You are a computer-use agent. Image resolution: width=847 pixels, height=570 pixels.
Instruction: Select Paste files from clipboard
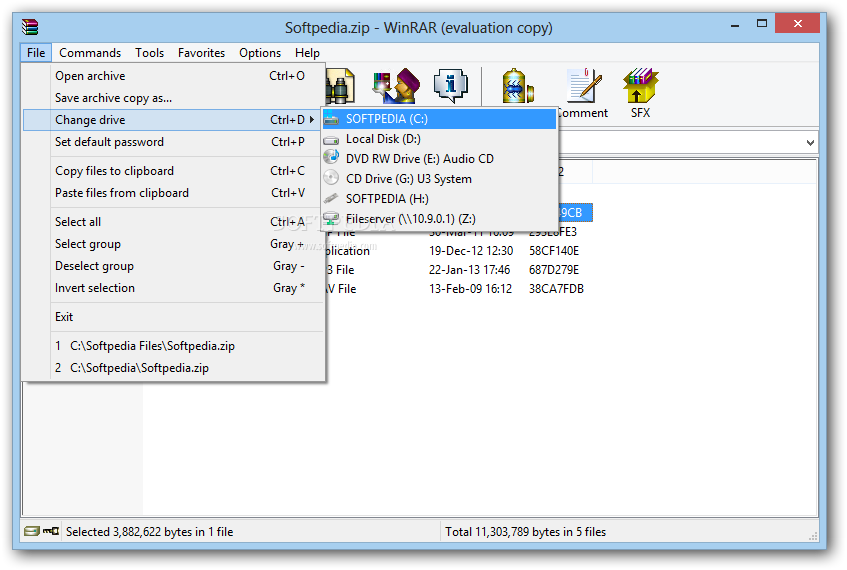[173, 193]
